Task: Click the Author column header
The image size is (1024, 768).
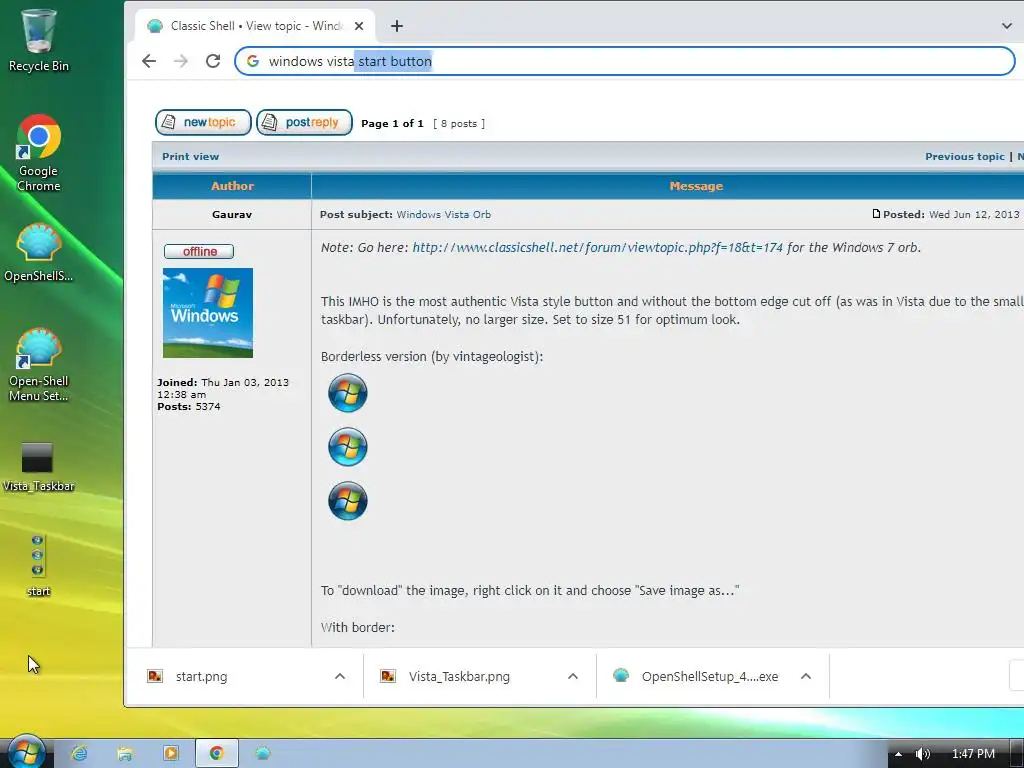Action: coord(232,186)
